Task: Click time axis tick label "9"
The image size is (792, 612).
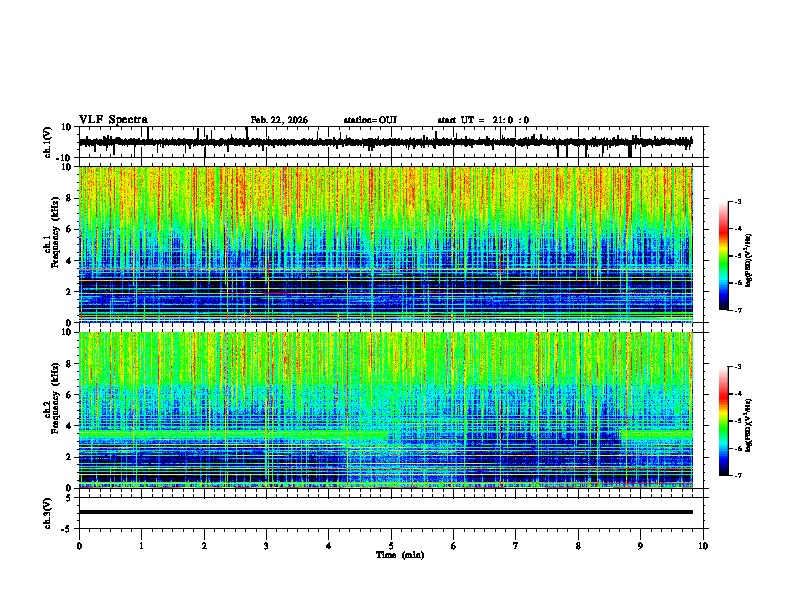Action: point(640,546)
